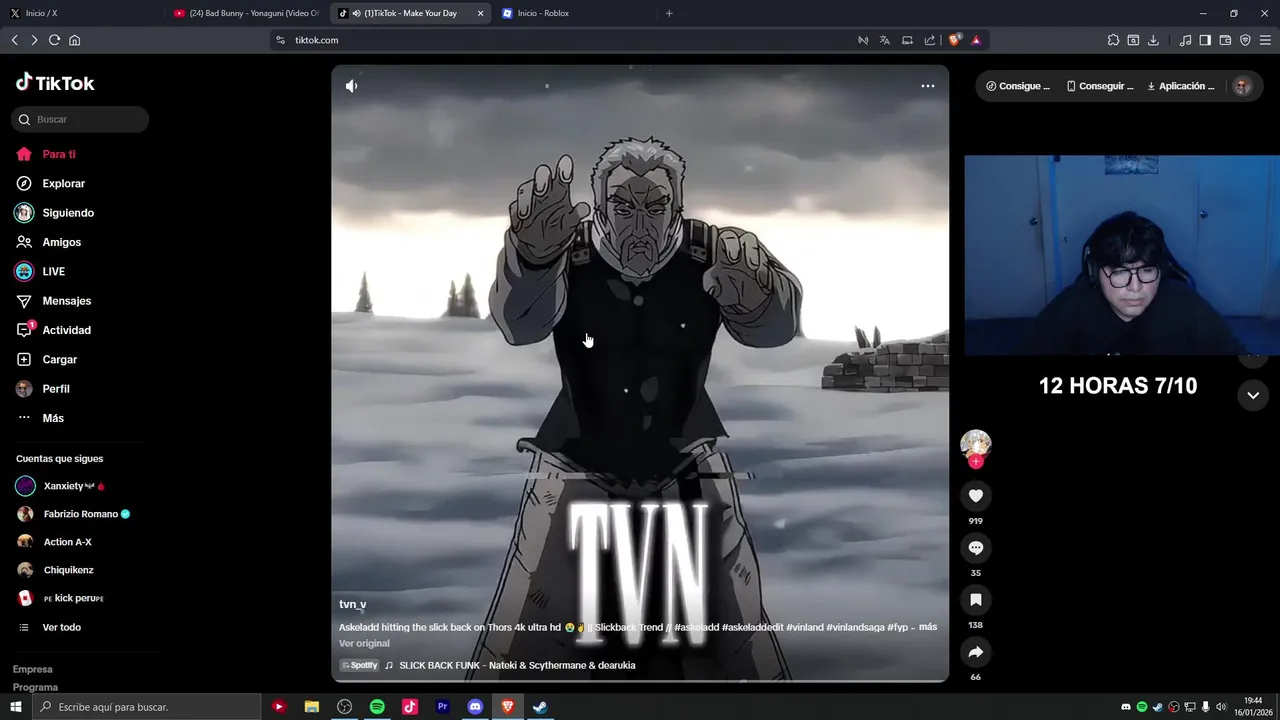Image resolution: width=1280 pixels, height=720 pixels.
Task: Open the browser downloads icon
Action: tap(1153, 40)
